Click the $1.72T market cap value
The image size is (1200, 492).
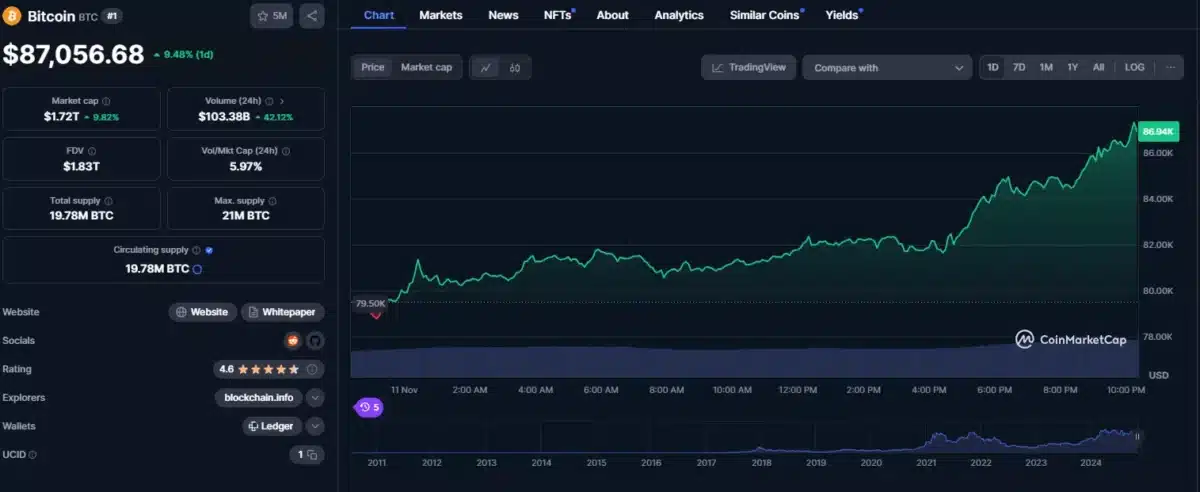coord(61,117)
